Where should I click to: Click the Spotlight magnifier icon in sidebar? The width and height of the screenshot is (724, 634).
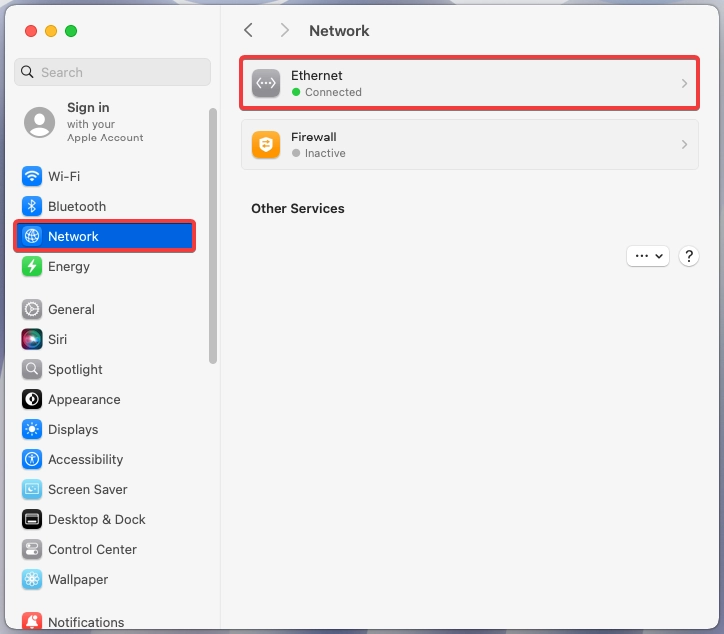click(x=31, y=369)
